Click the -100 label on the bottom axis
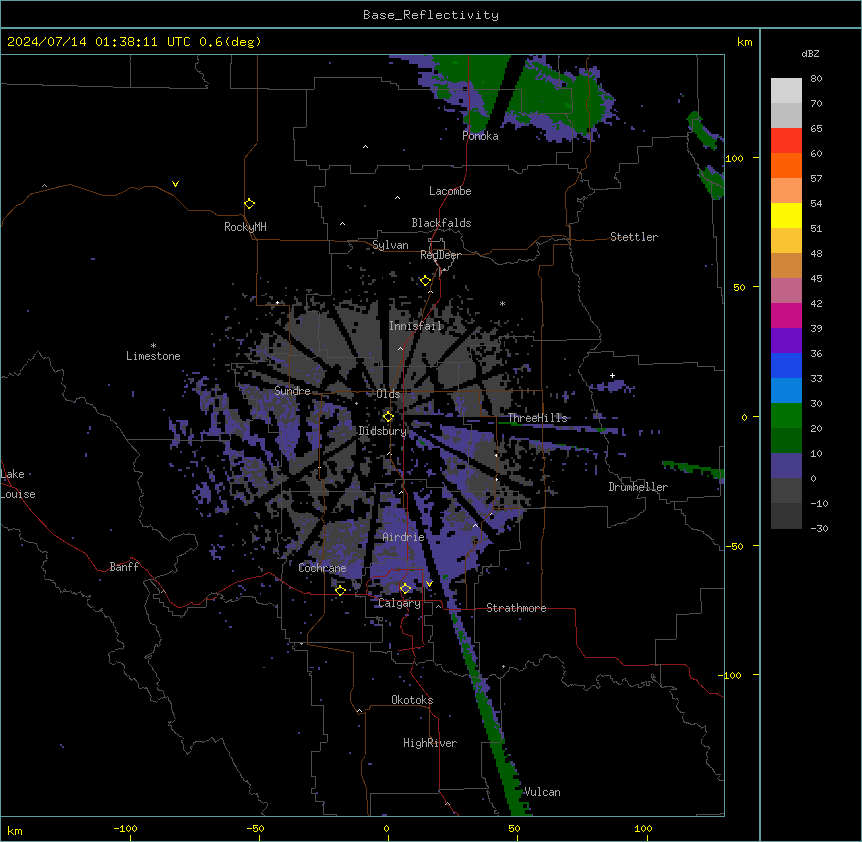This screenshot has width=862, height=842. click(125, 828)
